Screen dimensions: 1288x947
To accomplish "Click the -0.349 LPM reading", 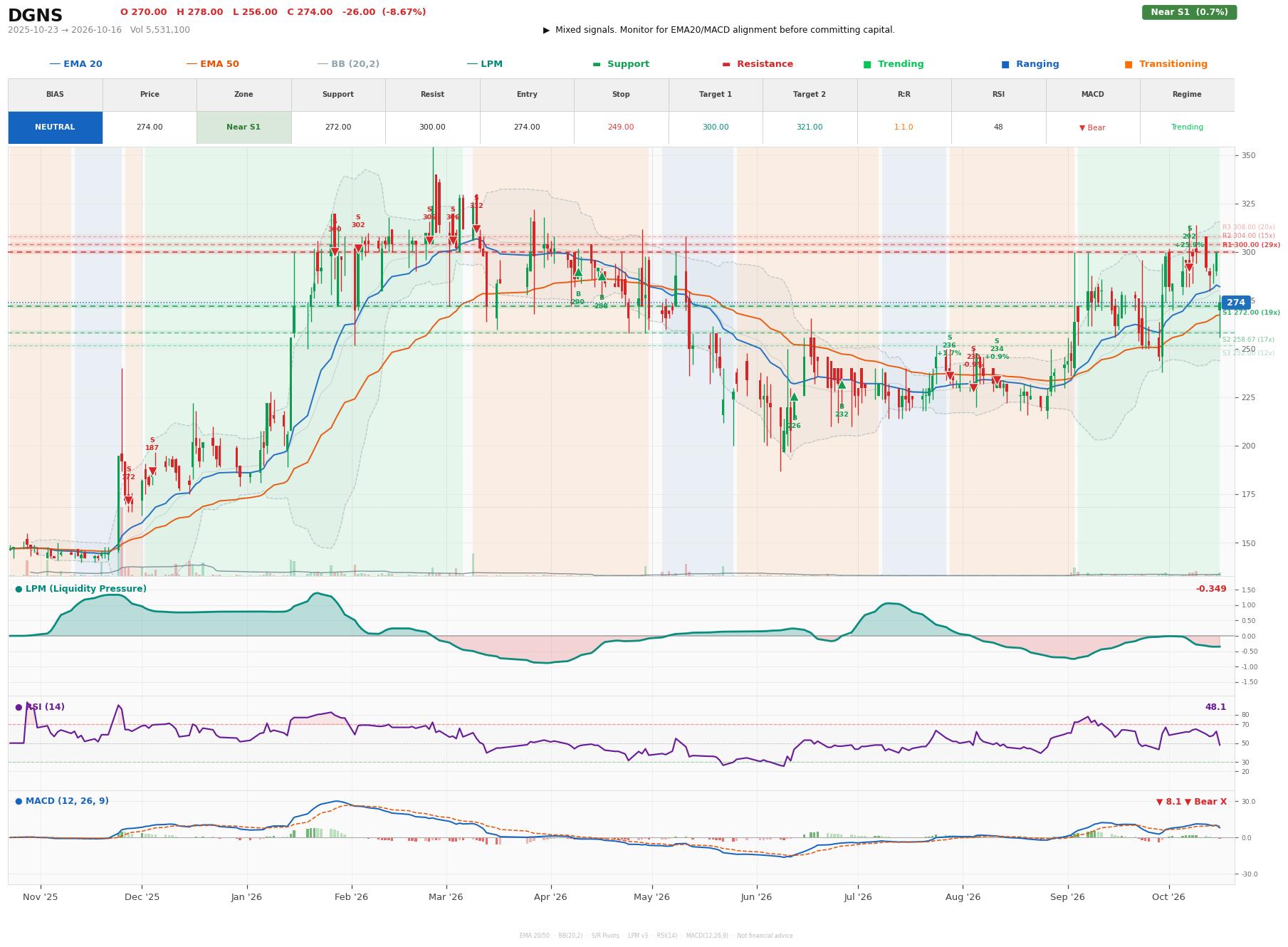I will [x=1211, y=589].
